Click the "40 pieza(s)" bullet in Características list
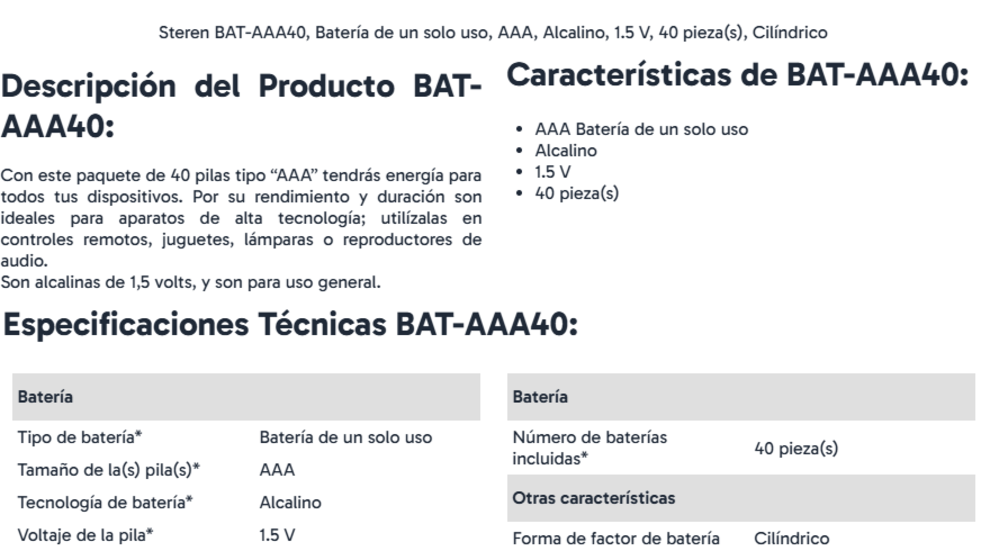The height and width of the screenshot is (560, 990). 577,193
